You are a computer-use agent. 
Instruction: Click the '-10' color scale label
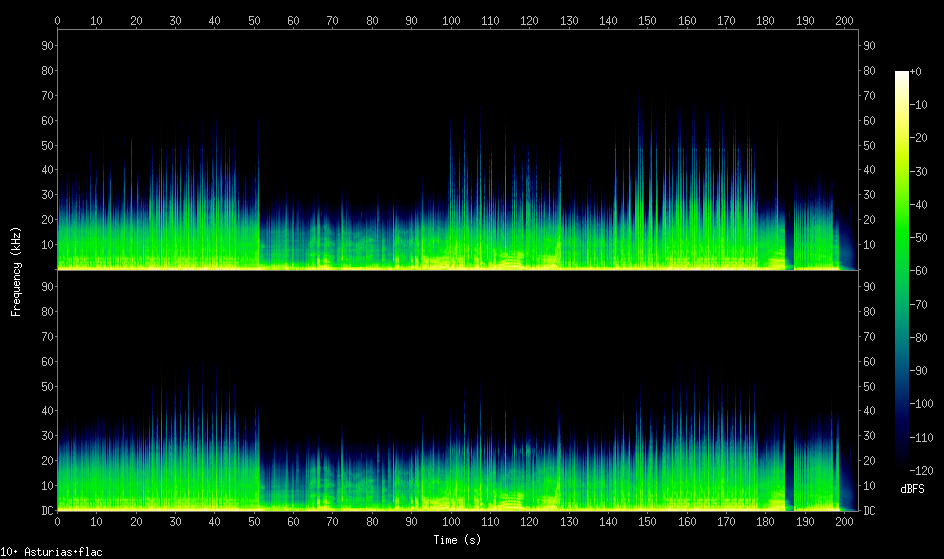tap(918, 105)
